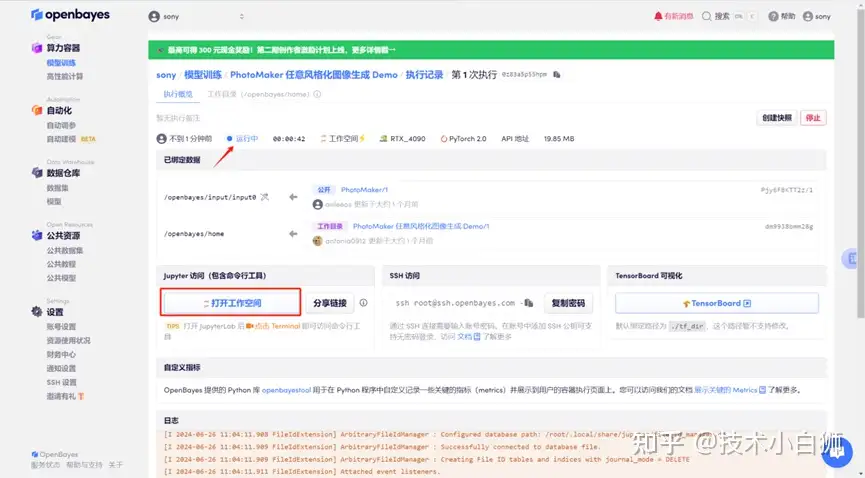Image resolution: width=865 pixels, height=478 pixels.
Task: Open 资源使用状况 in the sidebar
Action: tap(68, 341)
